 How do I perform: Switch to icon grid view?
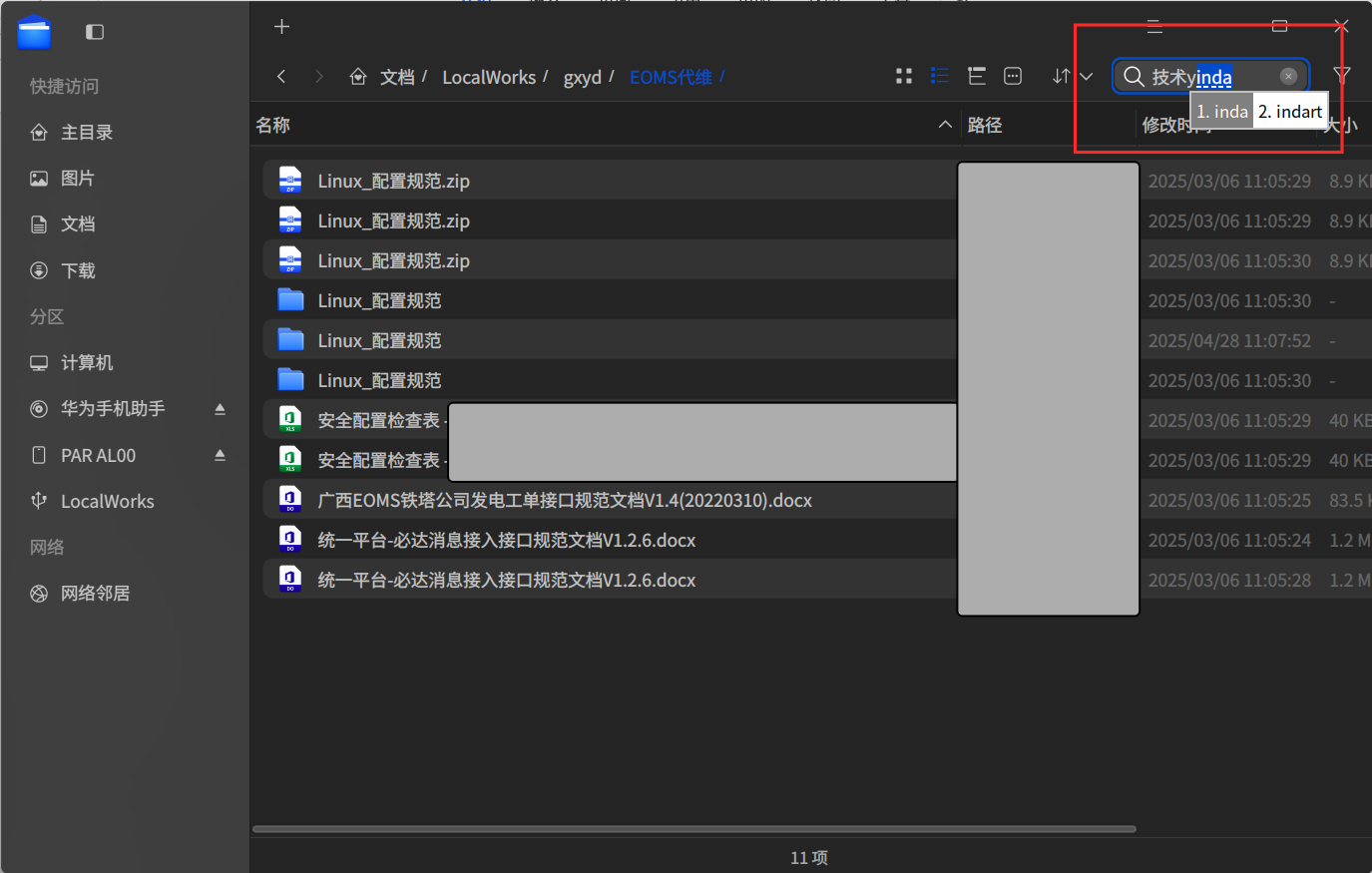click(x=904, y=76)
